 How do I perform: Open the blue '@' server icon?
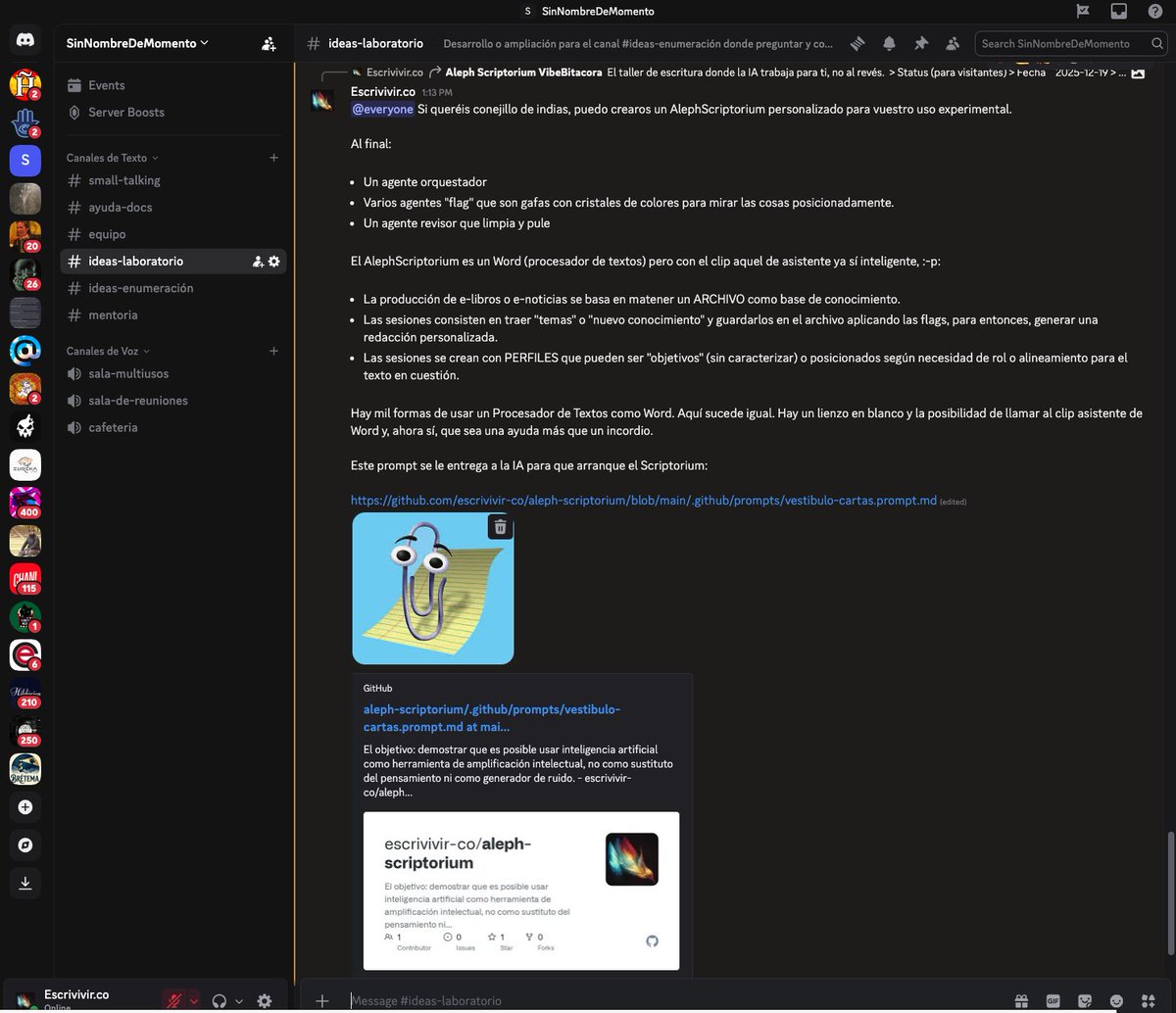24,350
